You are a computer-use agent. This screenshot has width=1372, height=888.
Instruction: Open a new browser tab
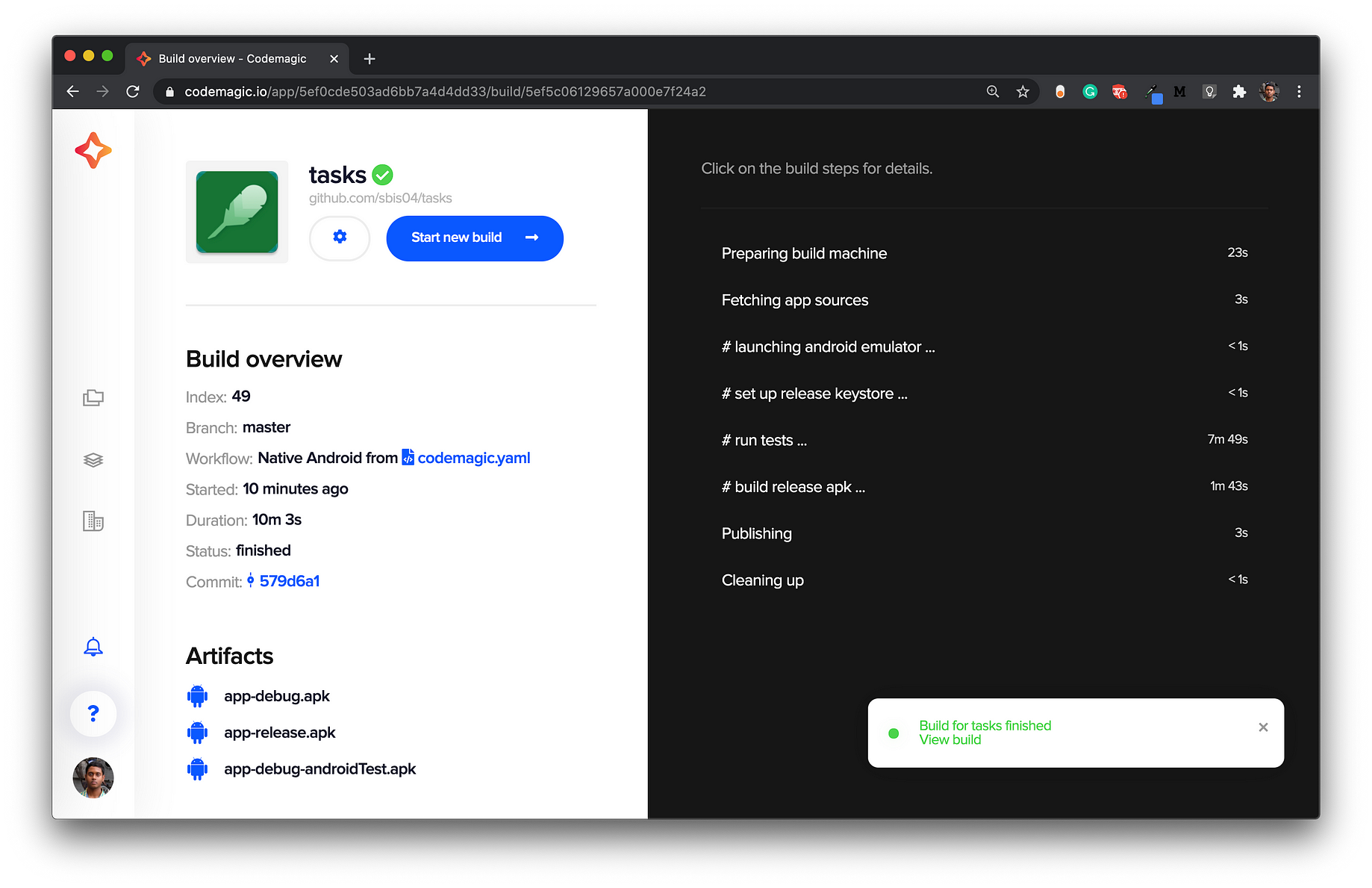point(369,58)
